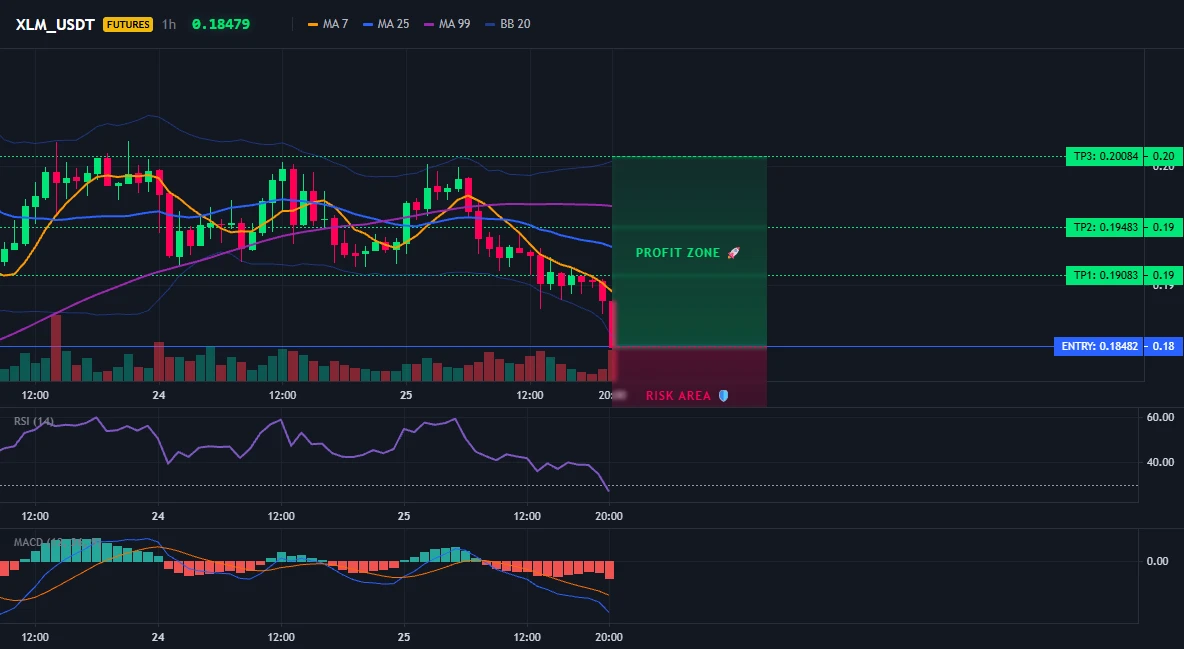Toggle the MA 25 legend entry

[386, 24]
